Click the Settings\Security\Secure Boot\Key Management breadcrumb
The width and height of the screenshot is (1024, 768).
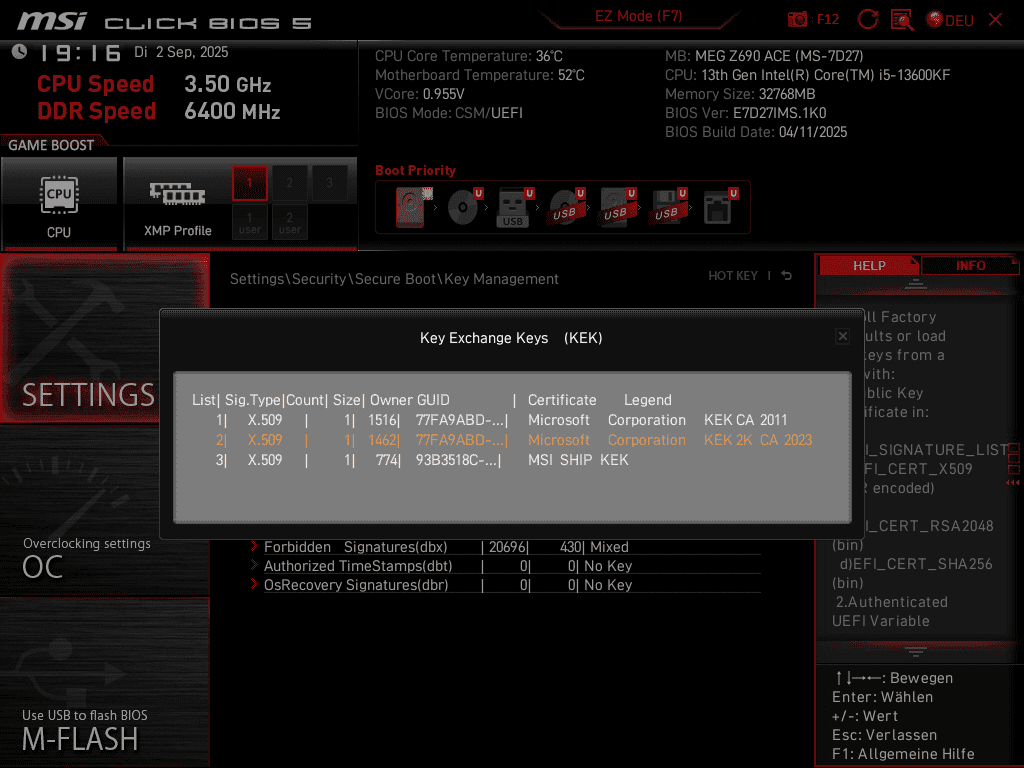tap(394, 279)
